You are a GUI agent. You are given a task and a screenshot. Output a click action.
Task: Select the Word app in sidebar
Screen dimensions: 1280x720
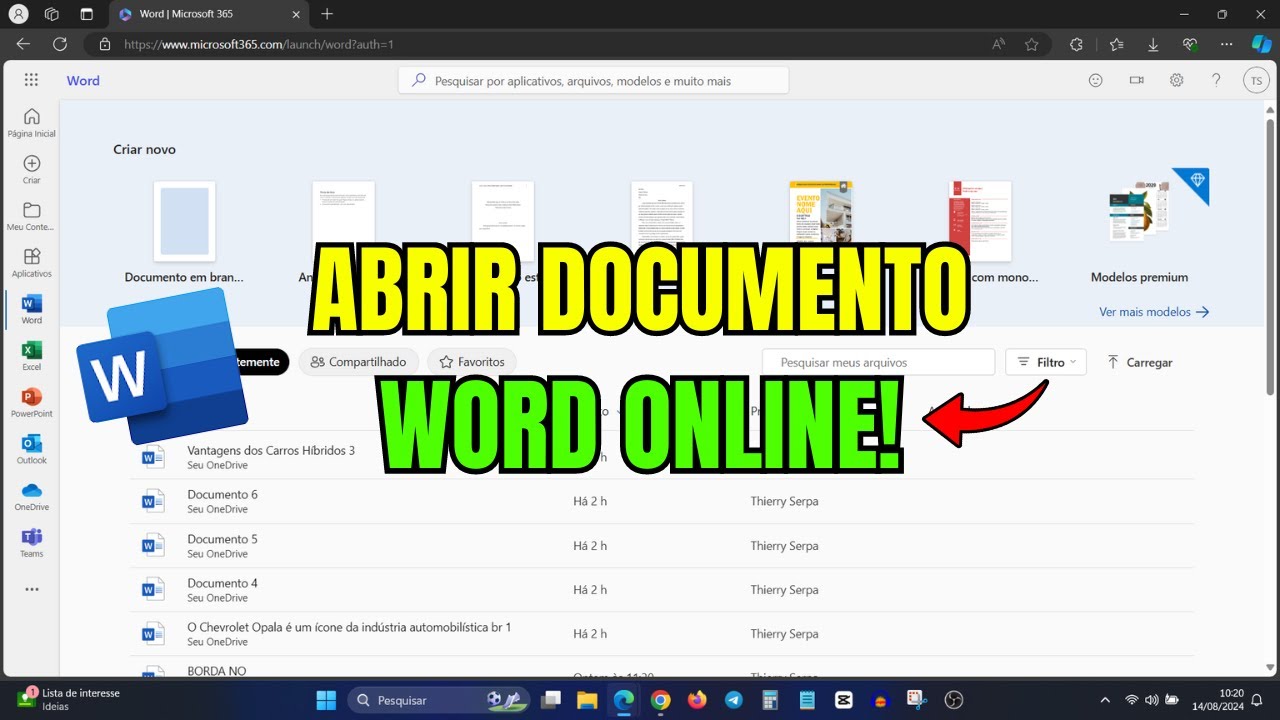pos(32,310)
